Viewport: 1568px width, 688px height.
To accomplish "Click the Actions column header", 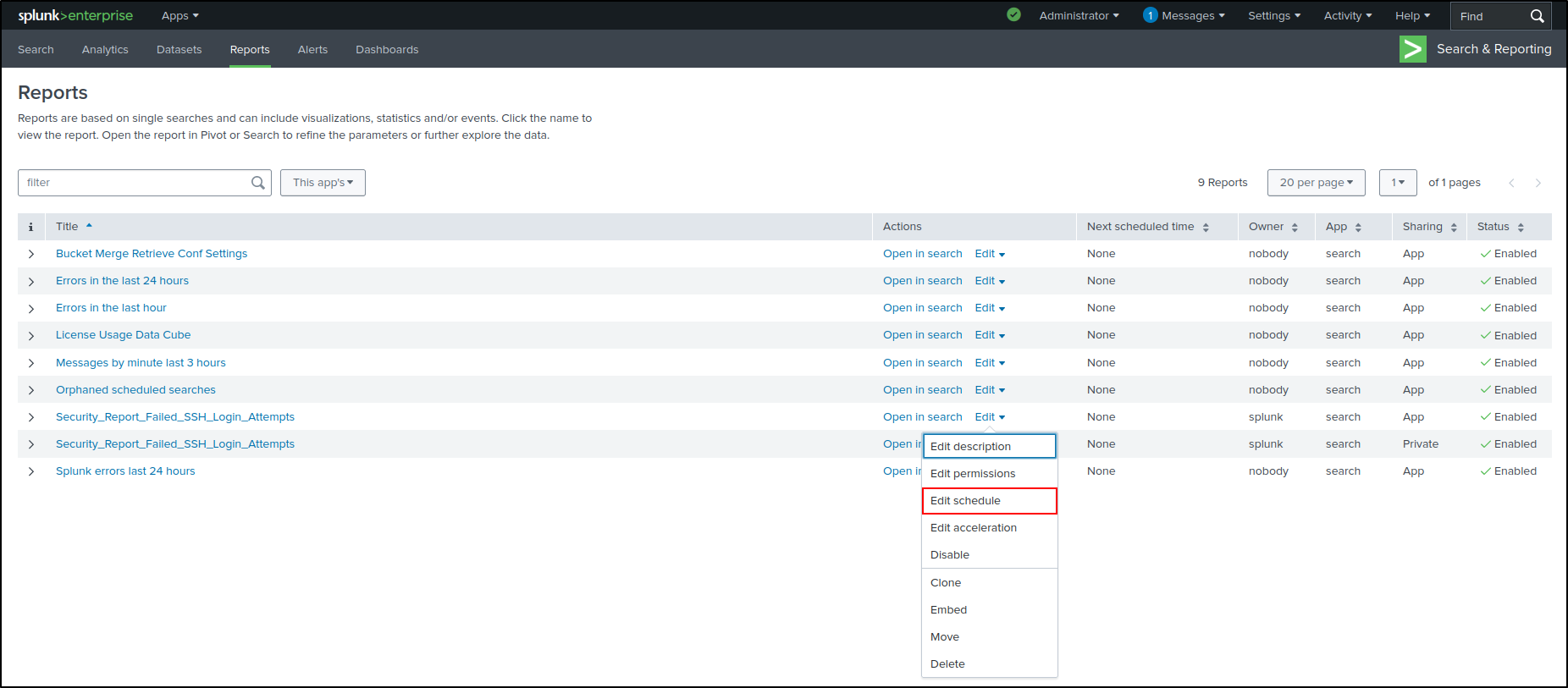I will tap(902, 227).
